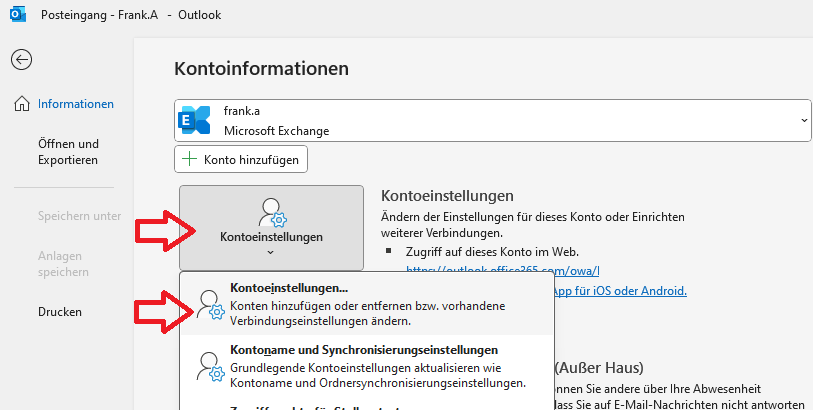Click the home icon beside Informationen

coord(21,104)
